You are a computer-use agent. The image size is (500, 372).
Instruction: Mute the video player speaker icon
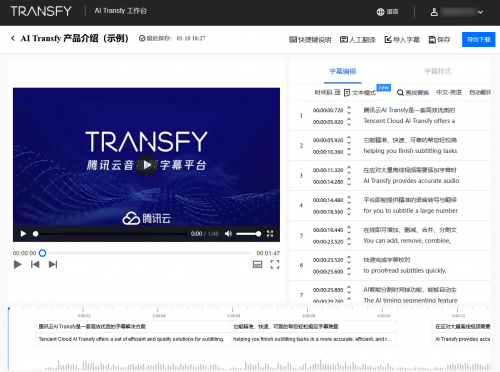(x=228, y=234)
